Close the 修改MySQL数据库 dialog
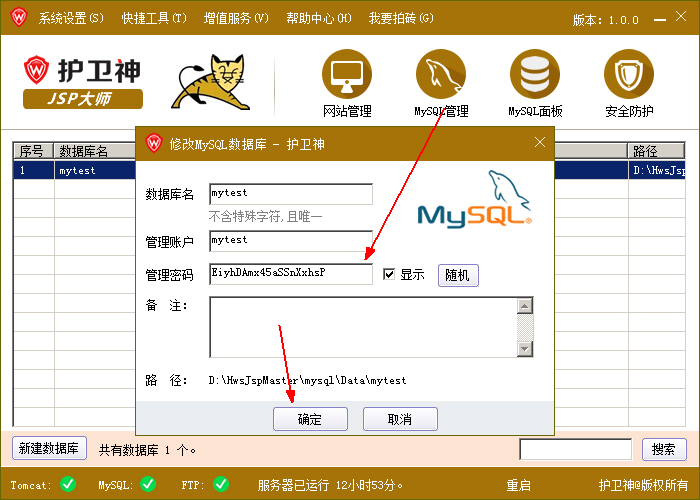The height and width of the screenshot is (500, 700). [x=540, y=142]
